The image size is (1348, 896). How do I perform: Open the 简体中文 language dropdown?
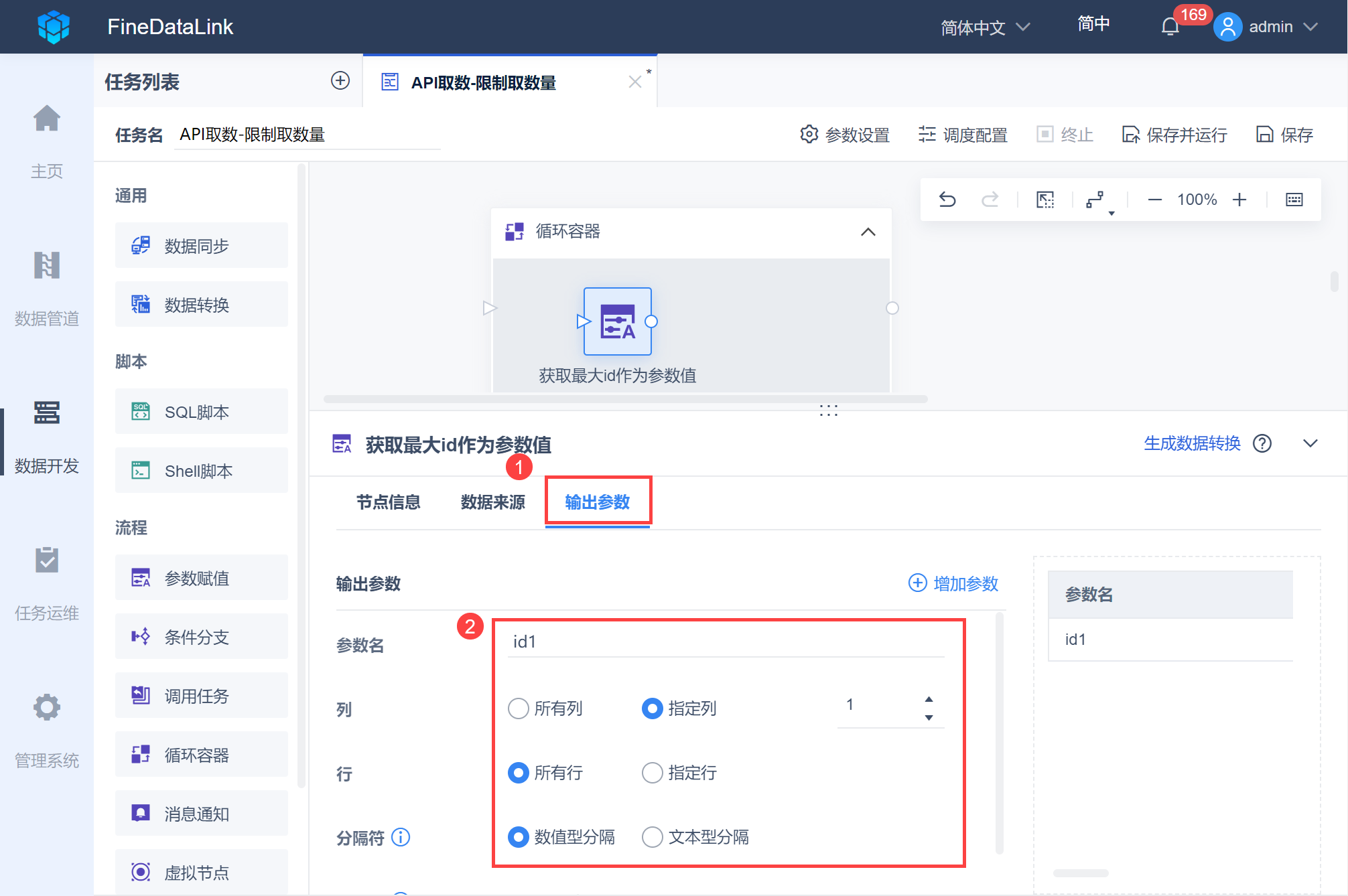pyautogui.click(x=984, y=27)
